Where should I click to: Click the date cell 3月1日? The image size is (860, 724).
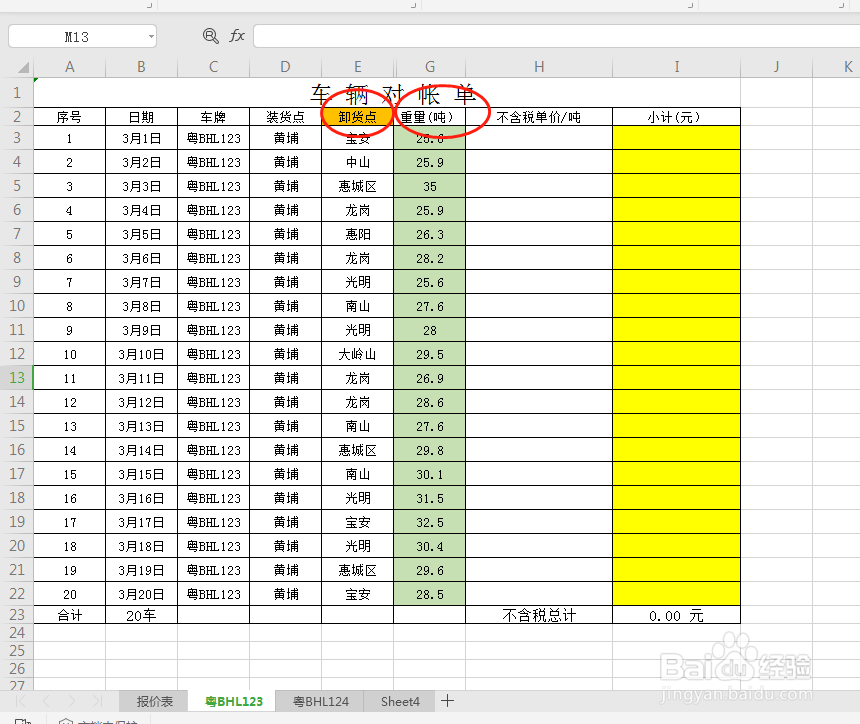pyautogui.click(x=142, y=138)
